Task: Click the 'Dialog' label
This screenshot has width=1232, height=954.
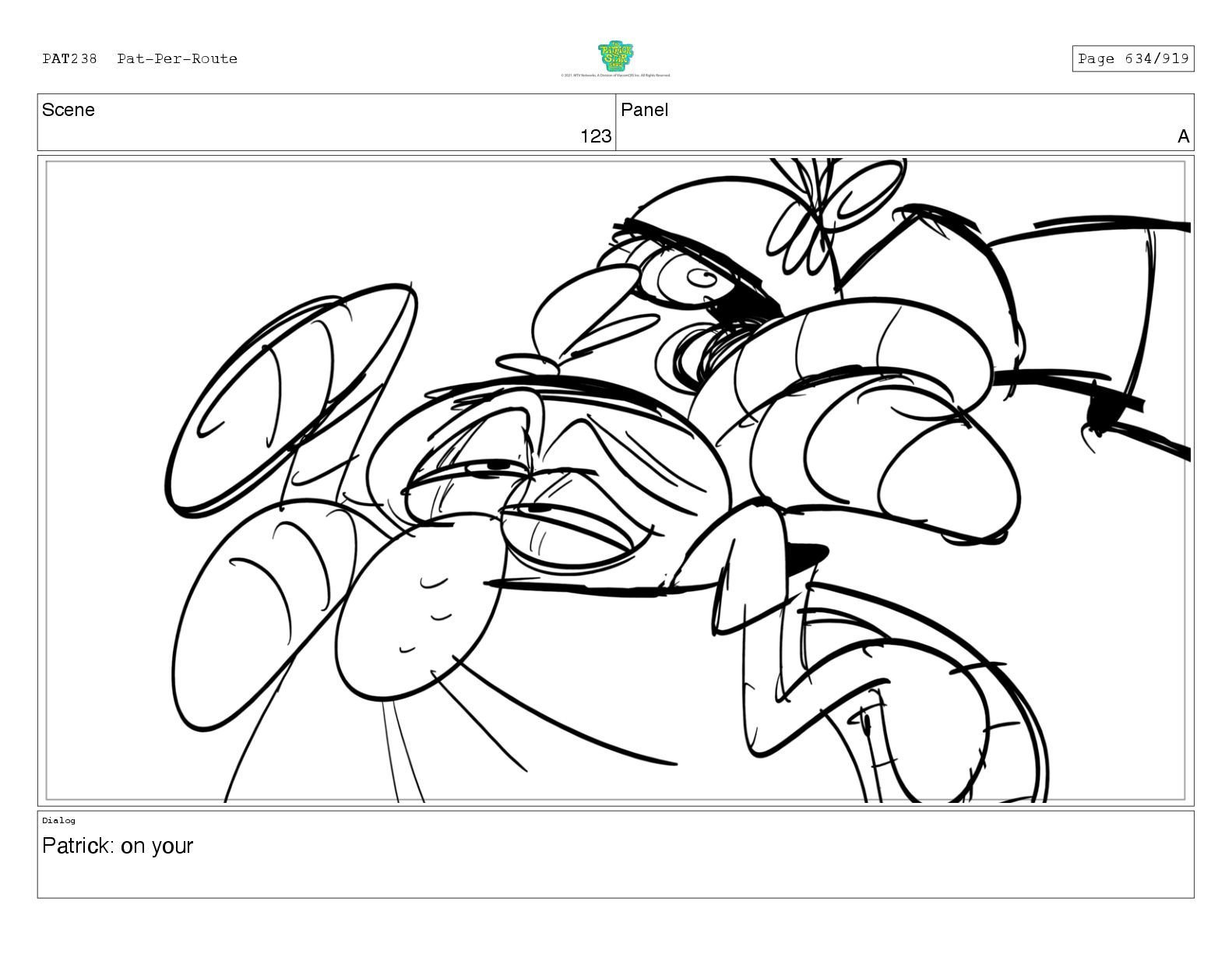Action: pyautogui.click(x=58, y=820)
